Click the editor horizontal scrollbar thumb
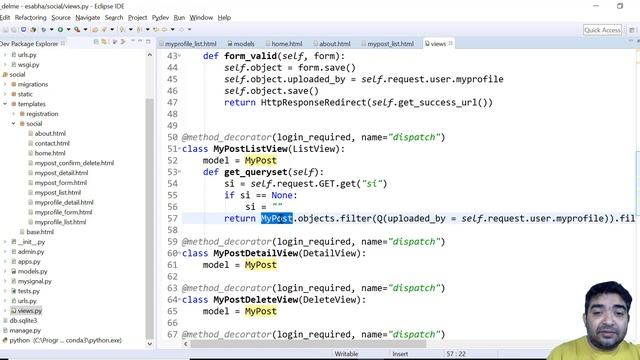640x360 pixels. click(308, 344)
